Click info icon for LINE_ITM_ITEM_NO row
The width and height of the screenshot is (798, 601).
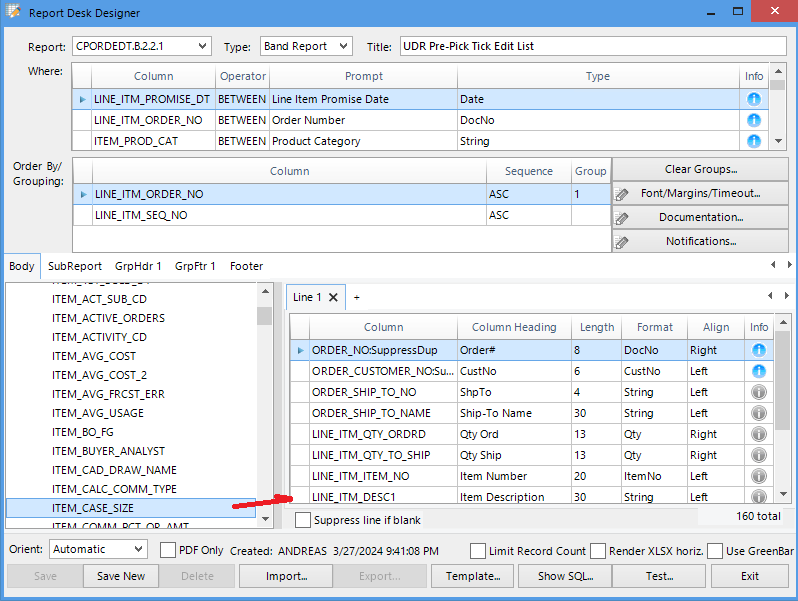click(758, 476)
